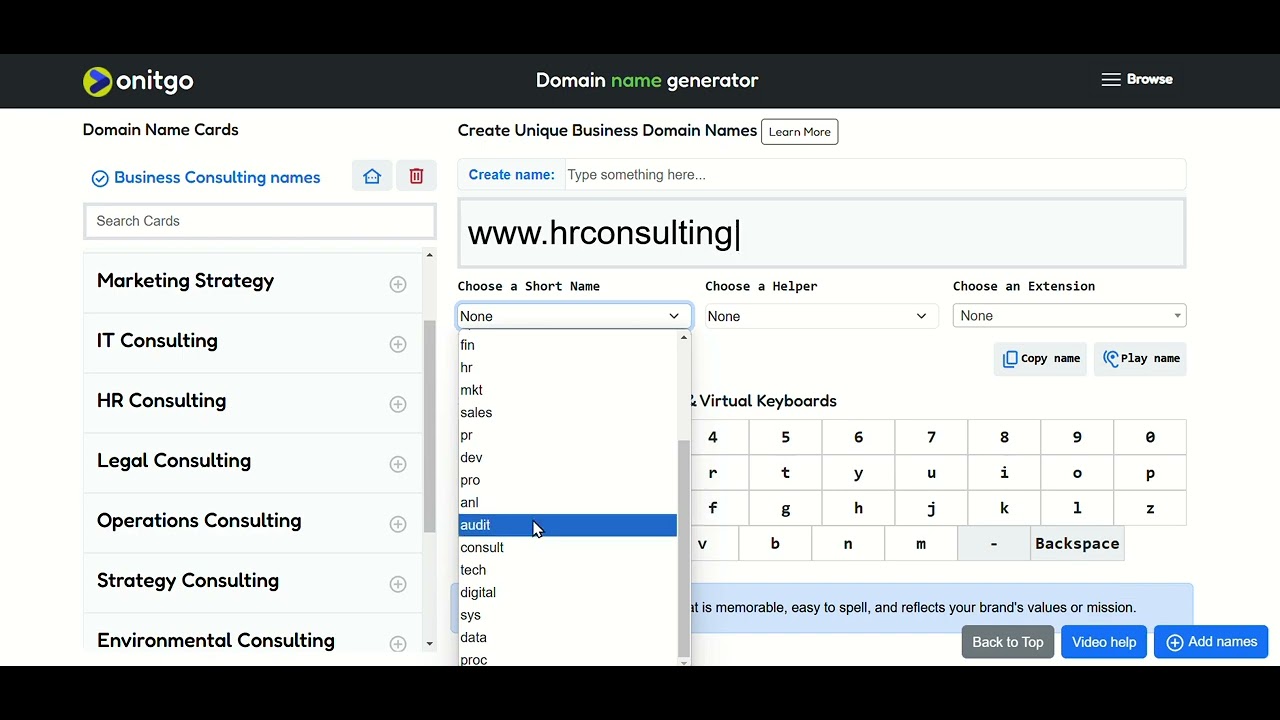Choose 'mkt' in the dropdown list
Screen dimensions: 1280x720
pyautogui.click(x=567, y=390)
